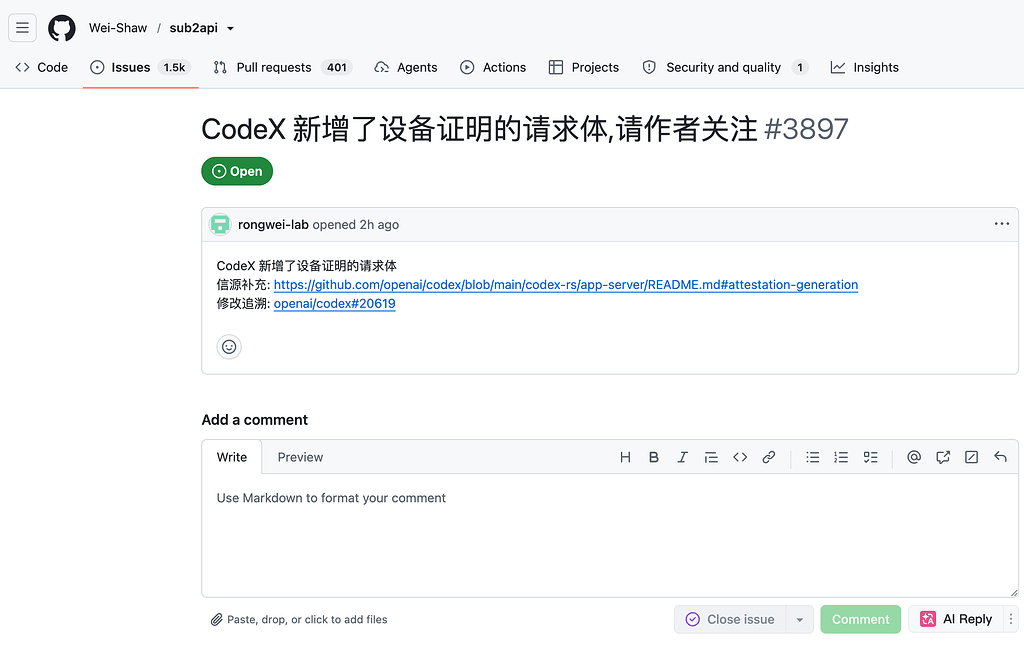Expand the Close issue options dropdown

[x=799, y=619]
